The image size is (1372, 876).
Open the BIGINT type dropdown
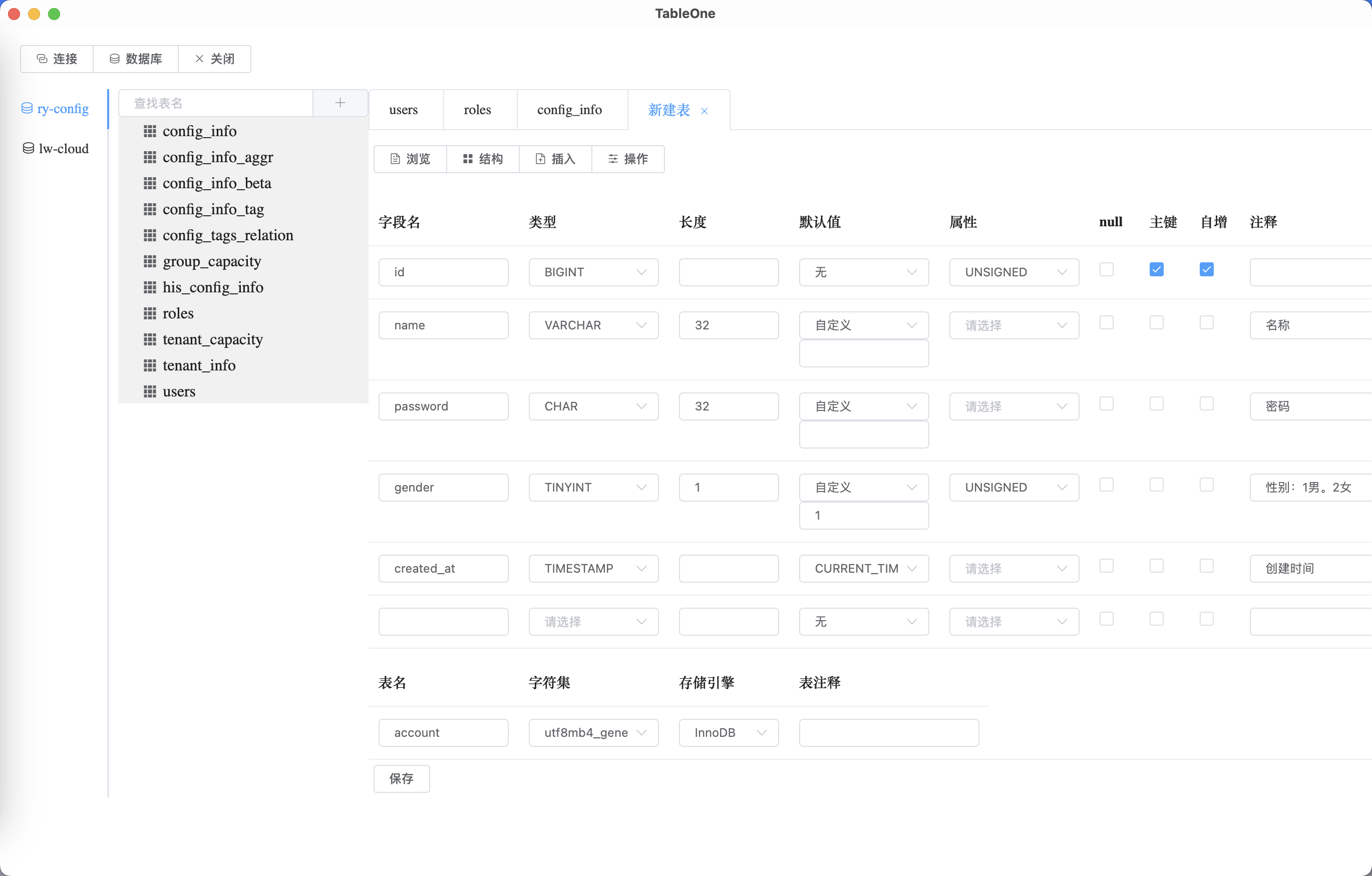[593, 272]
